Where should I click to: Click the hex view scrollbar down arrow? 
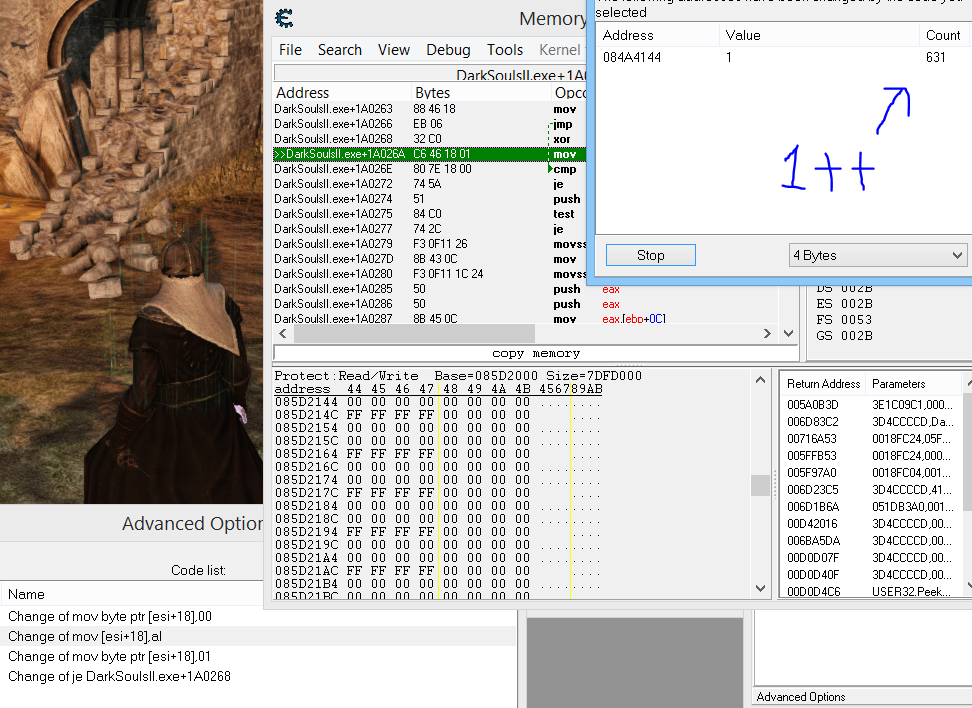[761, 588]
